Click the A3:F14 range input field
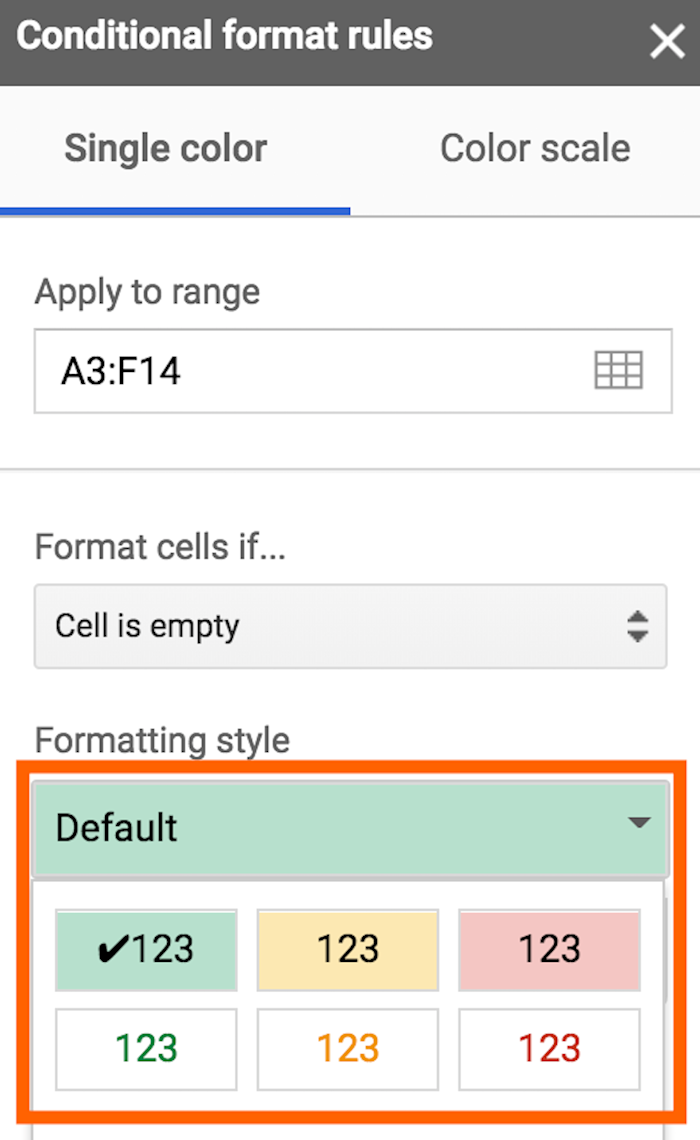Viewport: 700px width, 1140px height. tap(353, 371)
